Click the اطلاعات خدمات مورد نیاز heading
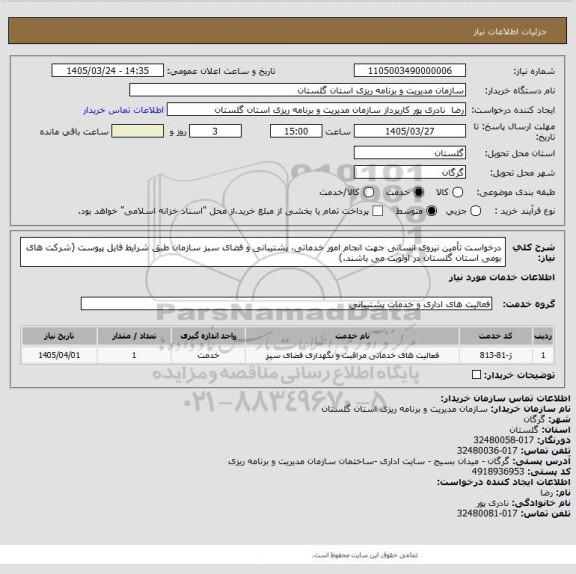This screenshot has width=576, height=574. [x=502, y=277]
